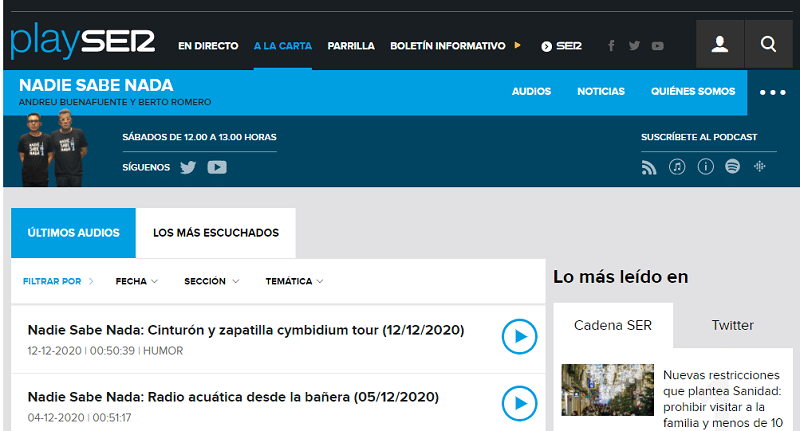Open the Audios section link

pyautogui.click(x=532, y=91)
